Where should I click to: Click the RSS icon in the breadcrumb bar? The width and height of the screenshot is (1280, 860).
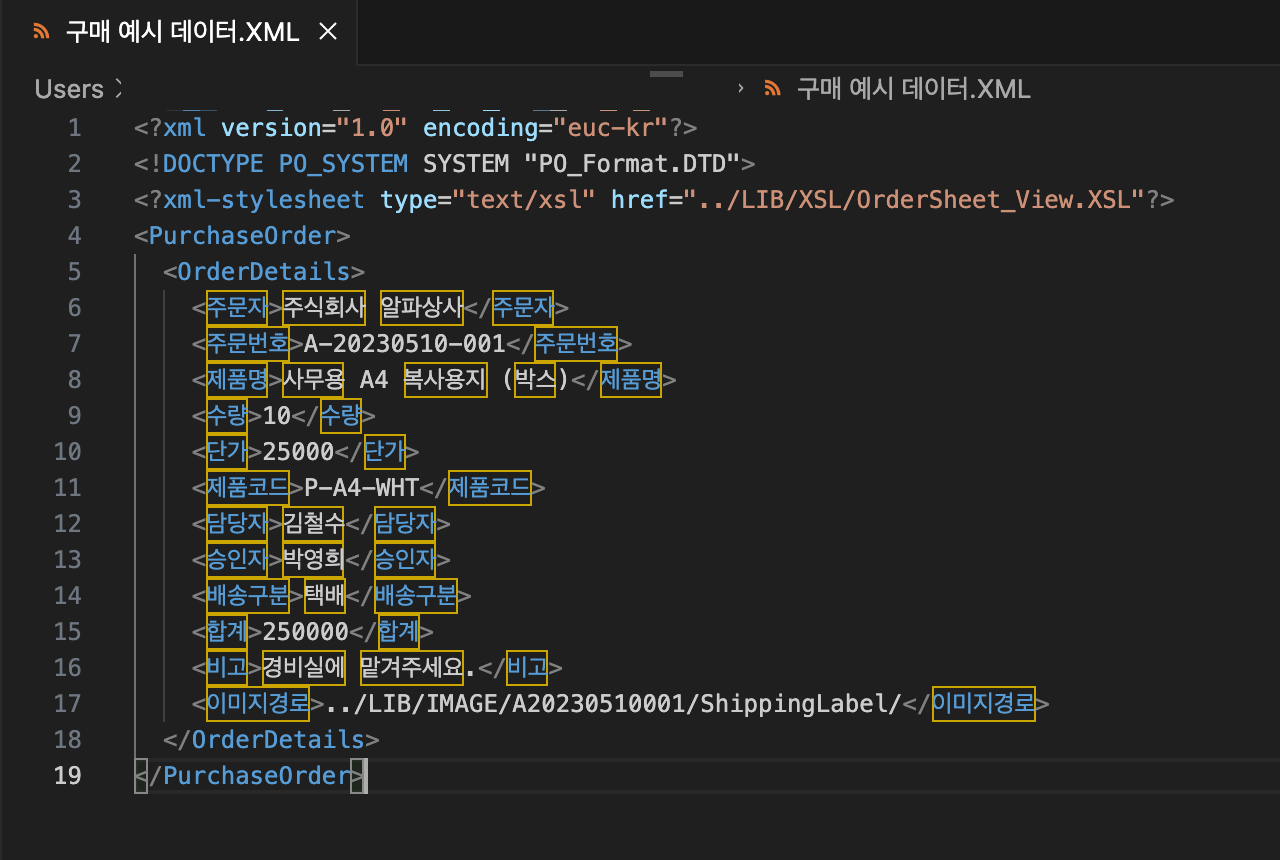(772, 88)
